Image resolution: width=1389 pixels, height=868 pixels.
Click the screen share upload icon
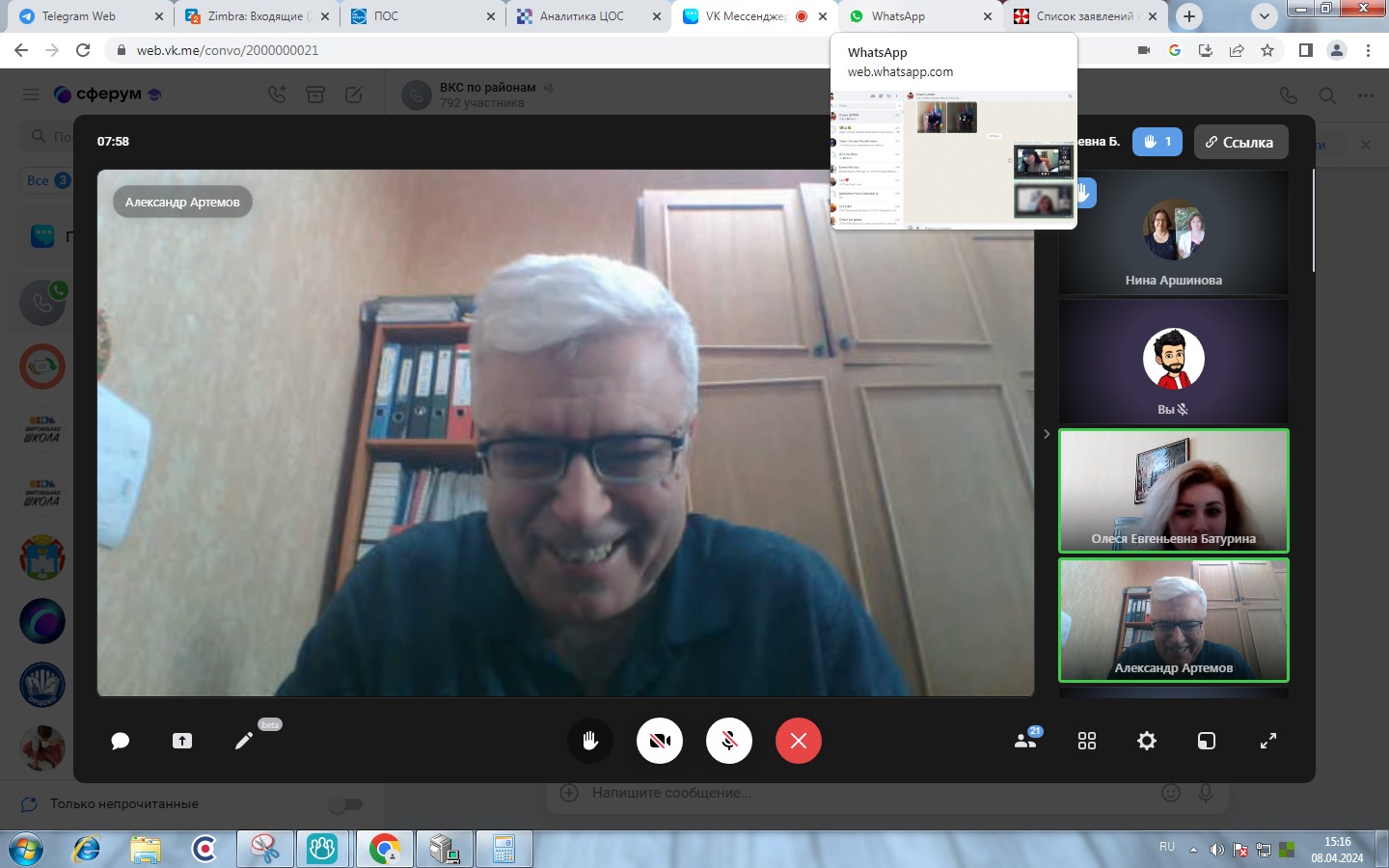[x=182, y=741]
